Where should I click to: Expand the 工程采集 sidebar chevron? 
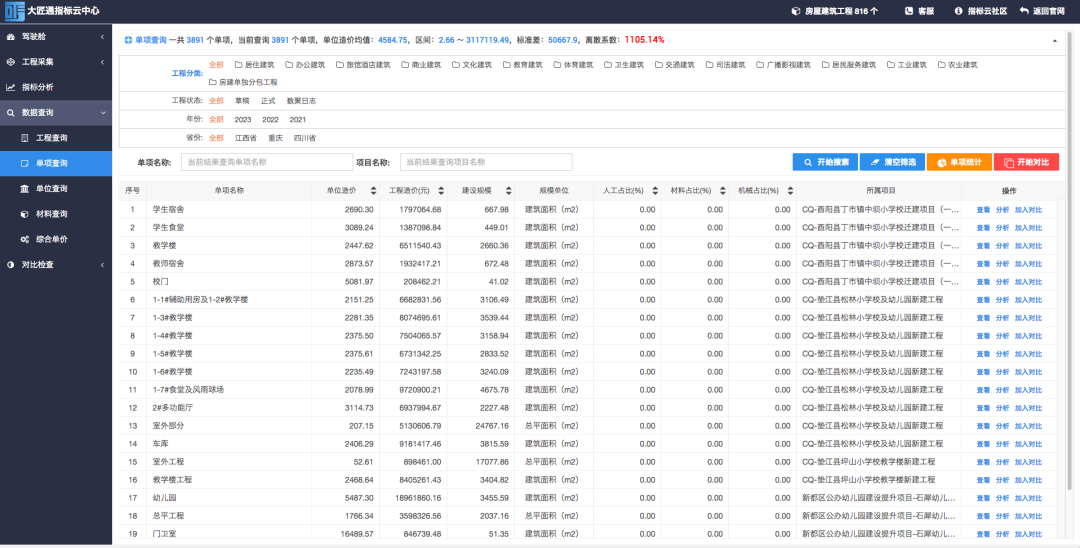[103, 62]
